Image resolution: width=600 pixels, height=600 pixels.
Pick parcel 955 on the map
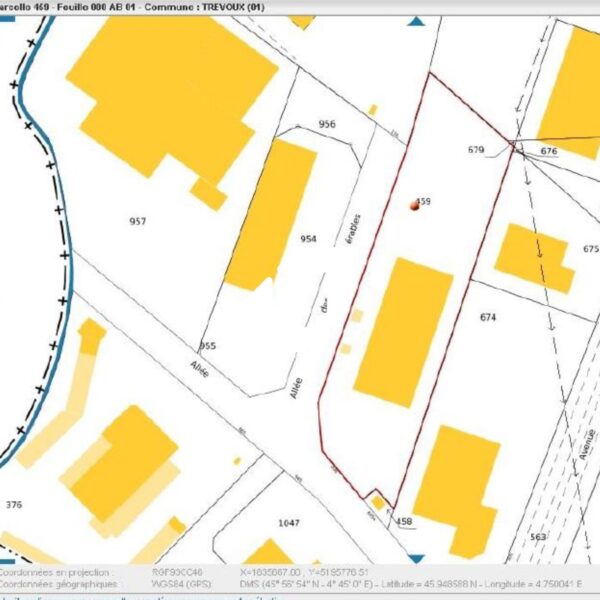[208, 346]
